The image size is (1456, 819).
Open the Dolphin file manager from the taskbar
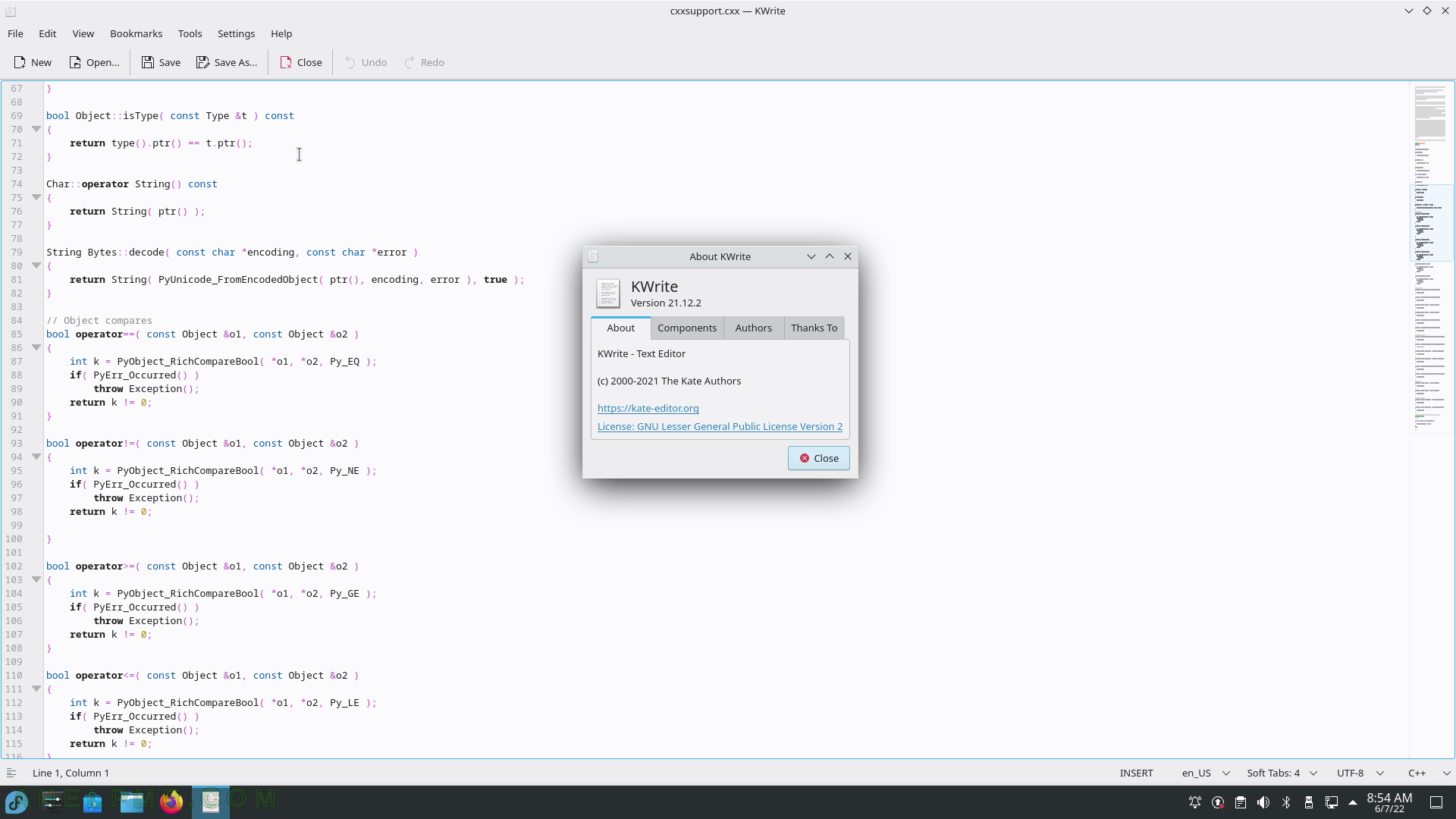(132, 802)
